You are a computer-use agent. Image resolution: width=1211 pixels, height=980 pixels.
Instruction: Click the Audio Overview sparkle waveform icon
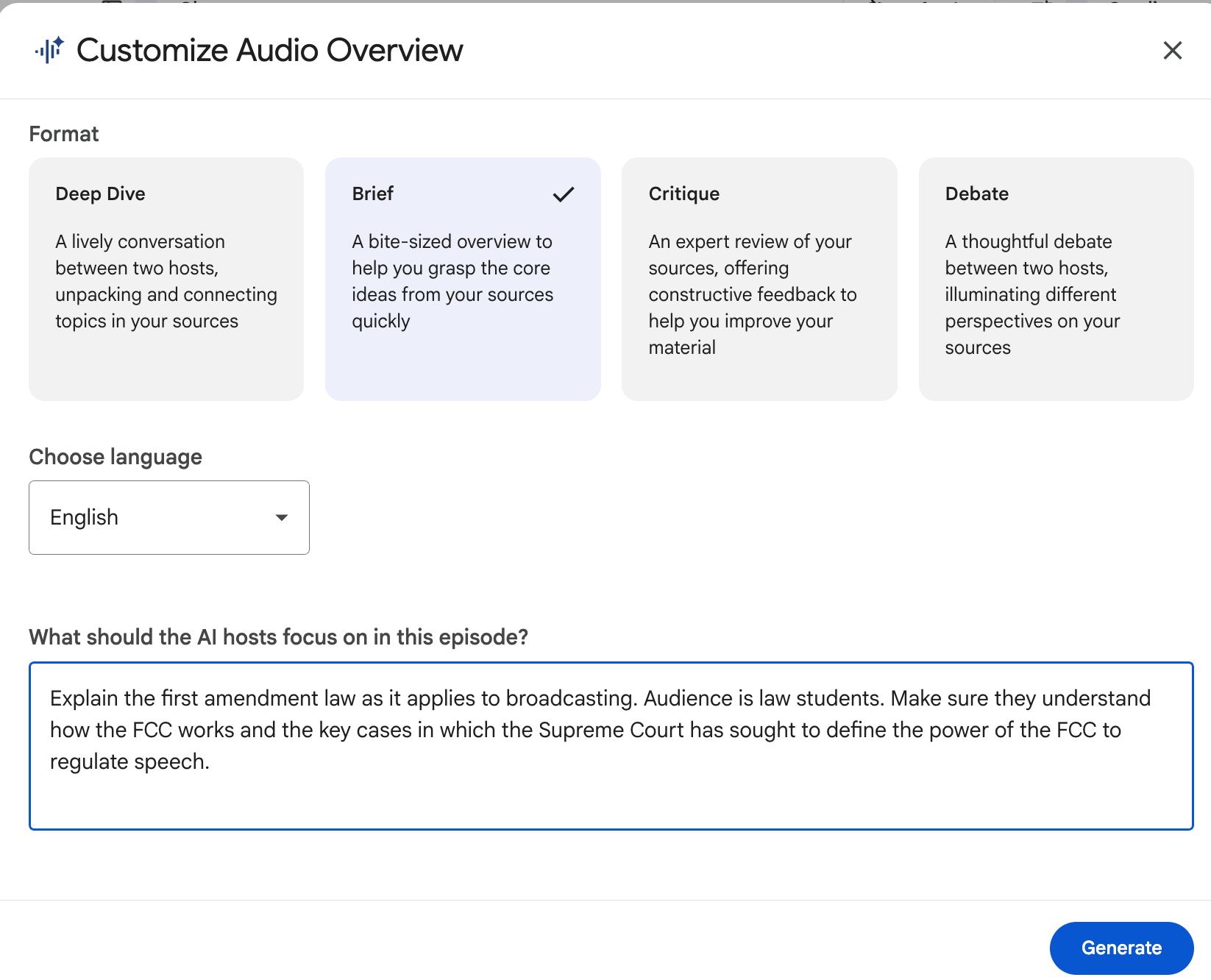pos(49,50)
